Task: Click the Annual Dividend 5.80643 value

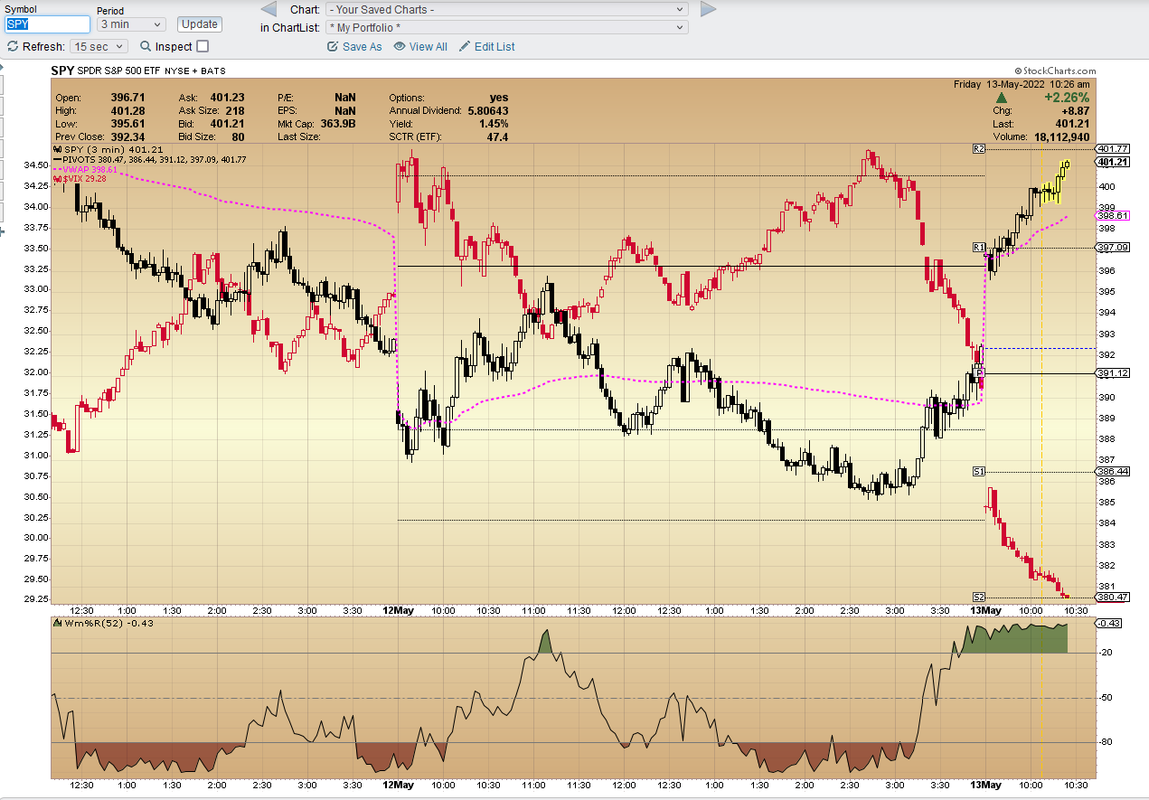Action: point(488,111)
